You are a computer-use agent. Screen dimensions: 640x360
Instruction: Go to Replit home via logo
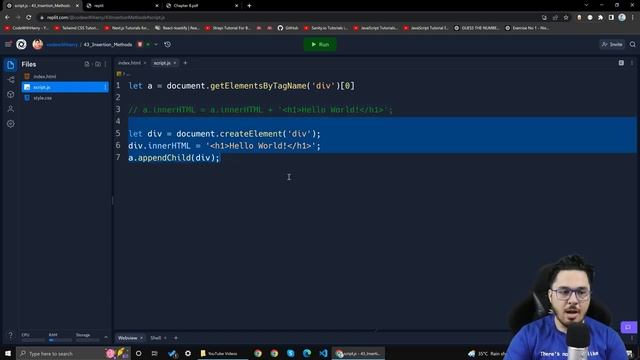pos(21,44)
